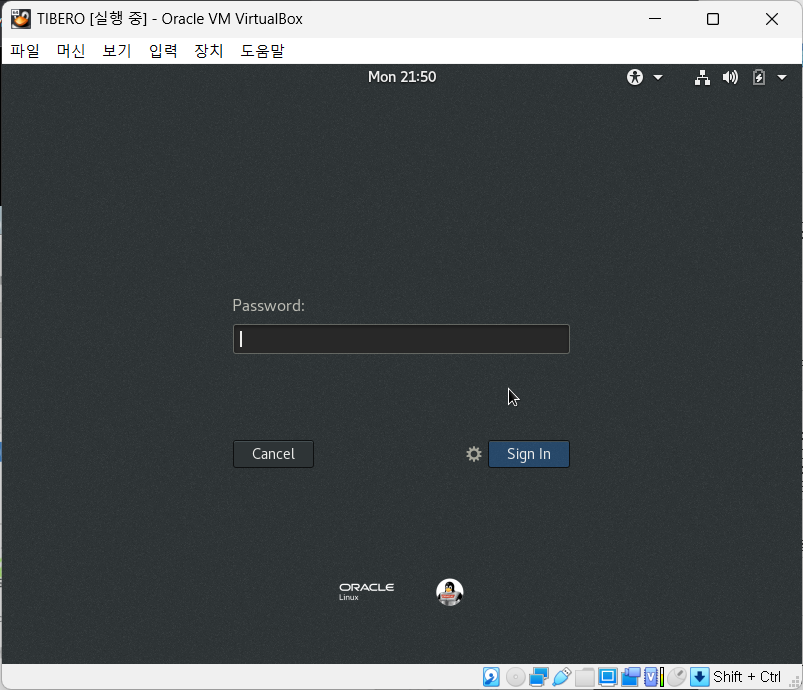803x690 pixels.
Task: Open the 파일 menu
Action: (x=25, y=51)
